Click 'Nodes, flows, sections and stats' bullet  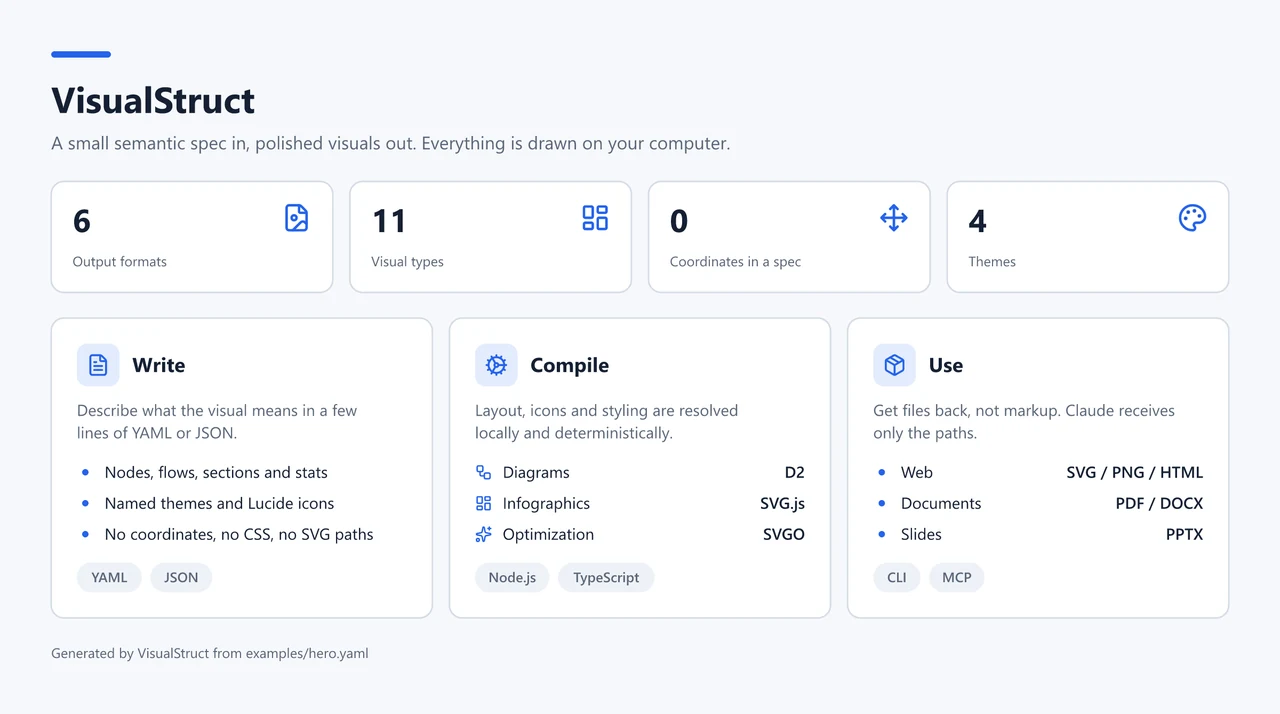[x=216, y=473]
